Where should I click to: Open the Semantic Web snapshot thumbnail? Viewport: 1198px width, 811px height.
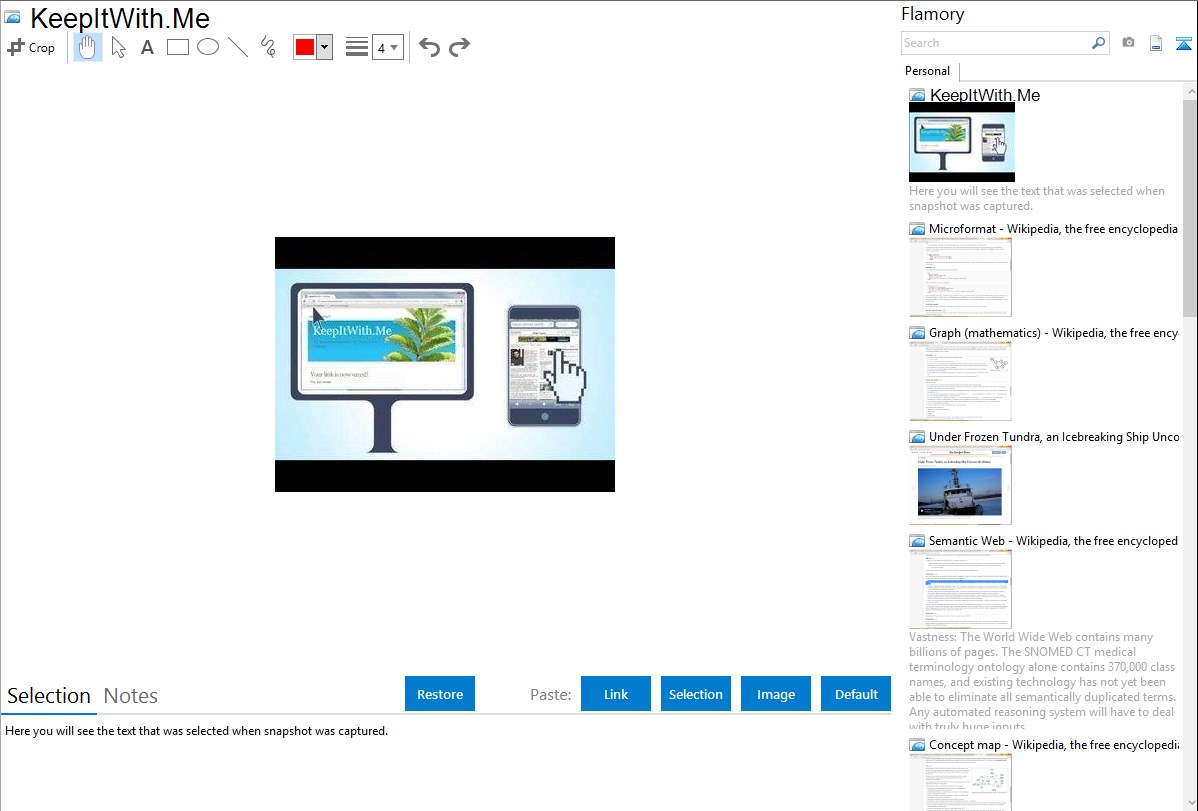960,589
